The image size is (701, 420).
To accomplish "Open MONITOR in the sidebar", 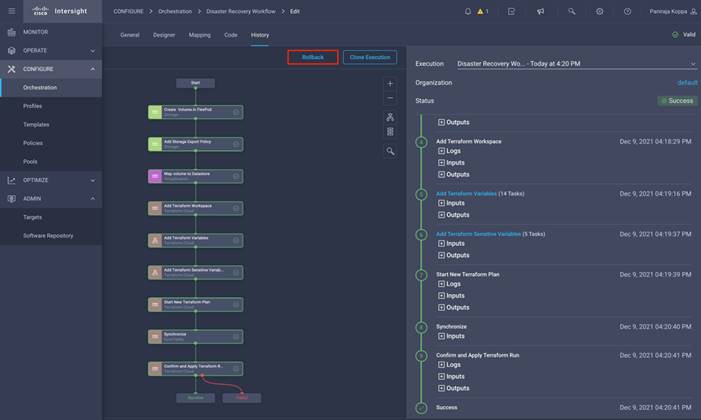I will point(51,32).
